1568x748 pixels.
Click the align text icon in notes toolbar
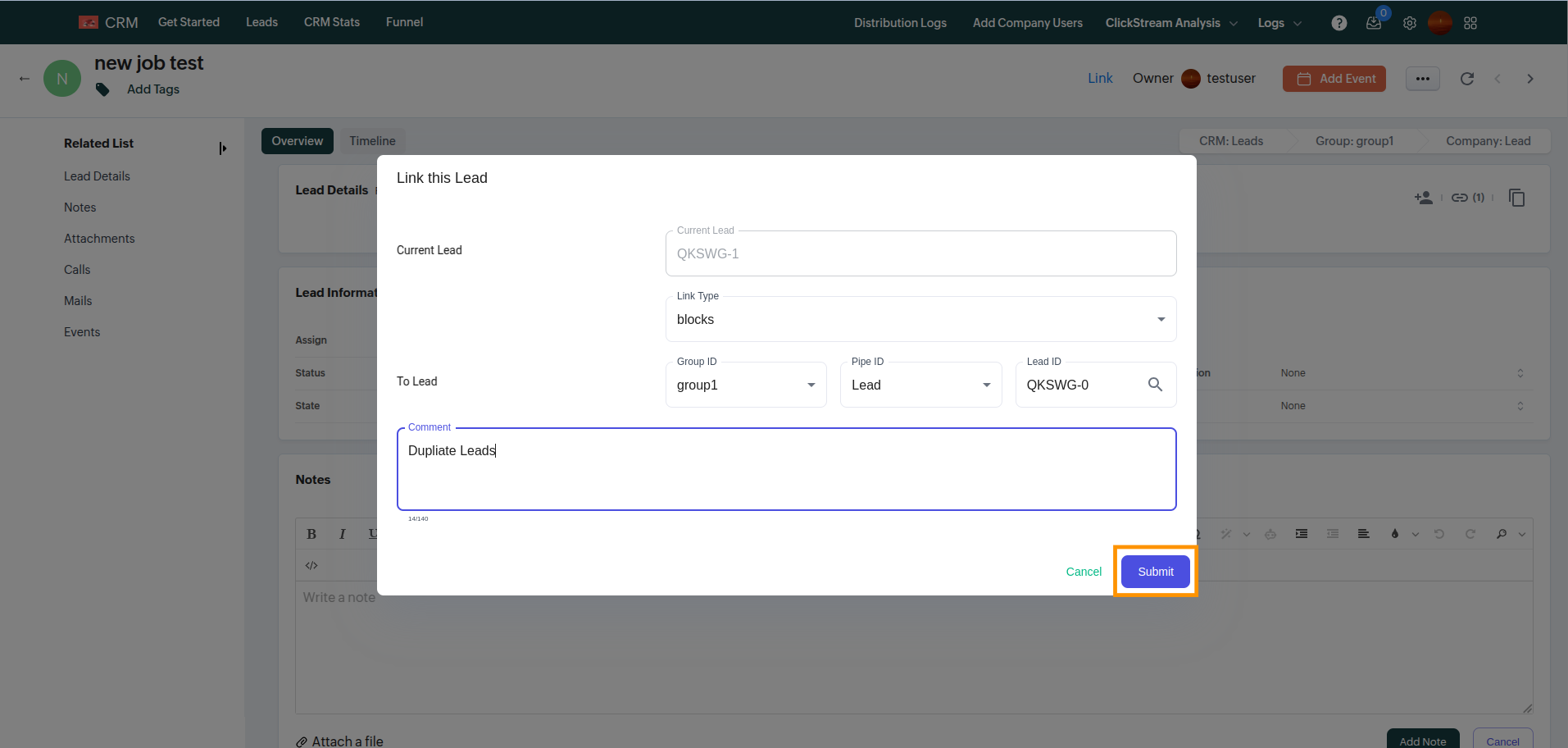1364,534
